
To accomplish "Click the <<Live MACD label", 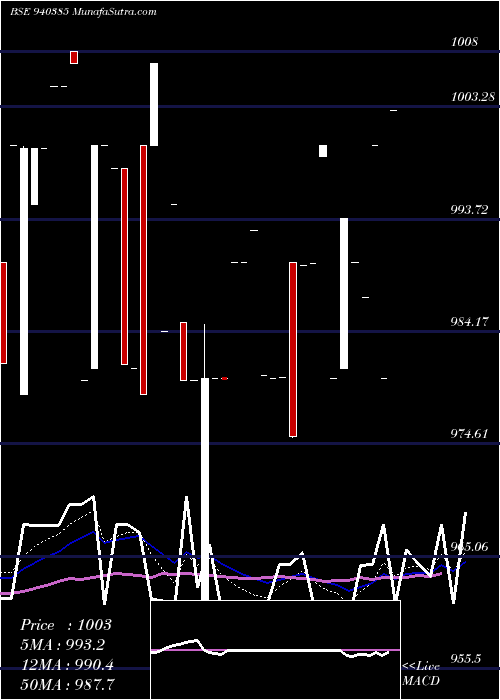I will 421,673.
